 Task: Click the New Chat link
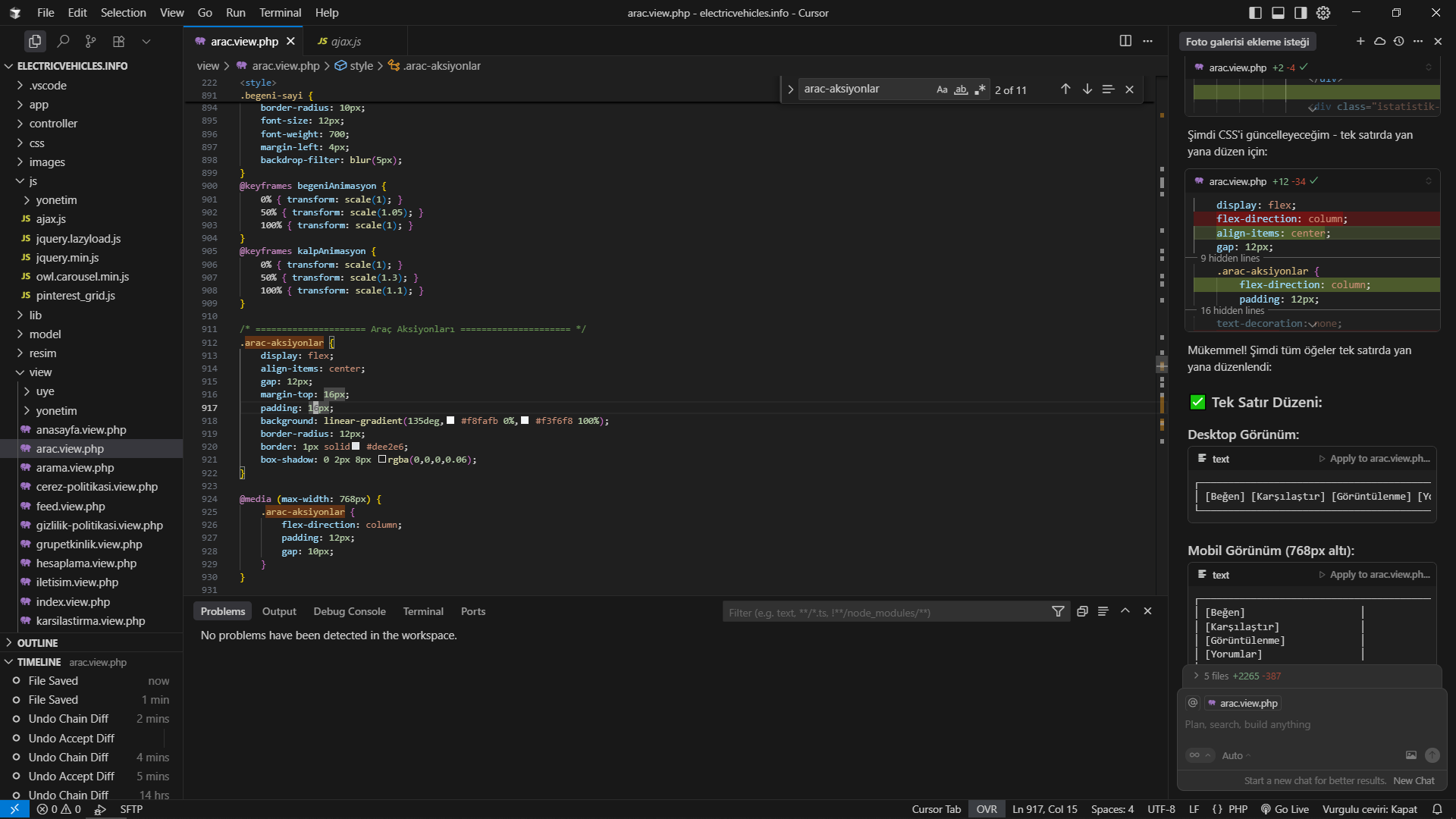click(1414, 780)
